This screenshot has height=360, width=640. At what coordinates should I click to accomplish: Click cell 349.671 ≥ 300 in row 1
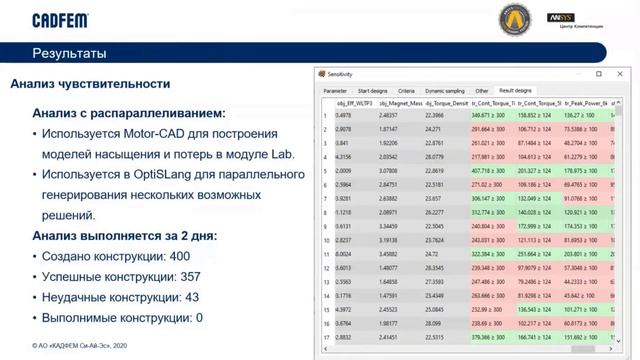(x=493, y=116)
